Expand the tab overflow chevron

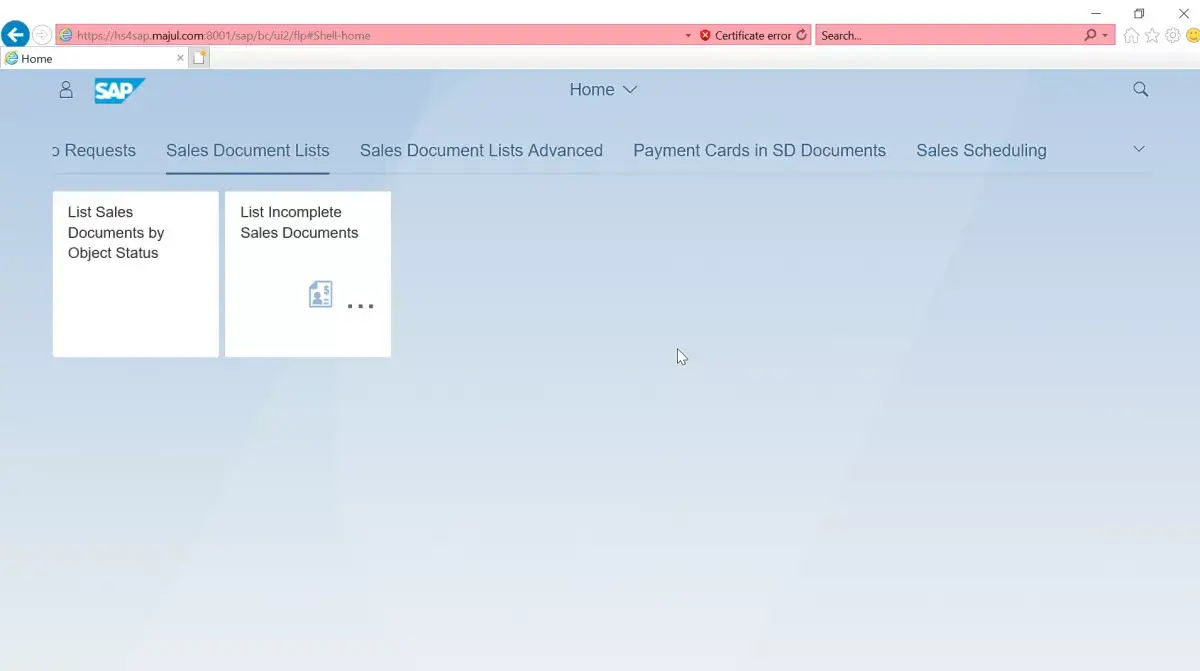click(x=1139, y=149)
